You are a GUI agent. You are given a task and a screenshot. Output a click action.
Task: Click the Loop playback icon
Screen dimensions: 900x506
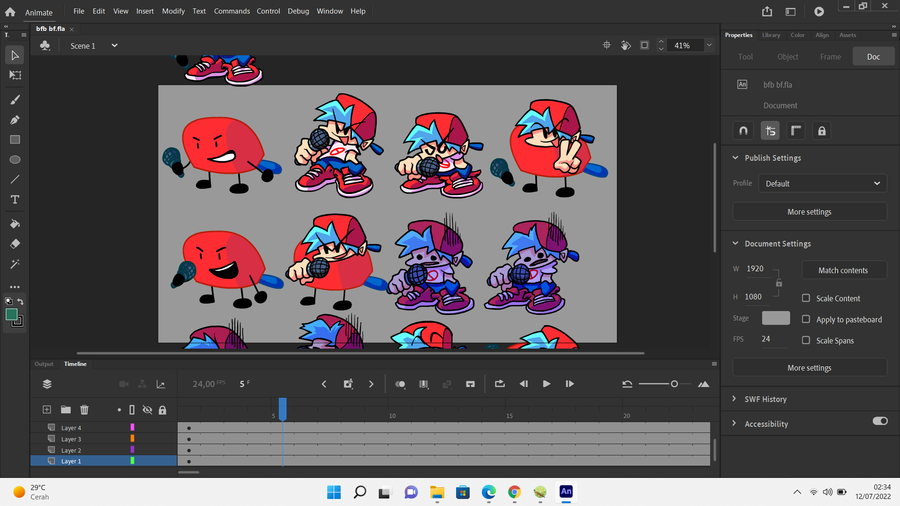coord(500,384)
